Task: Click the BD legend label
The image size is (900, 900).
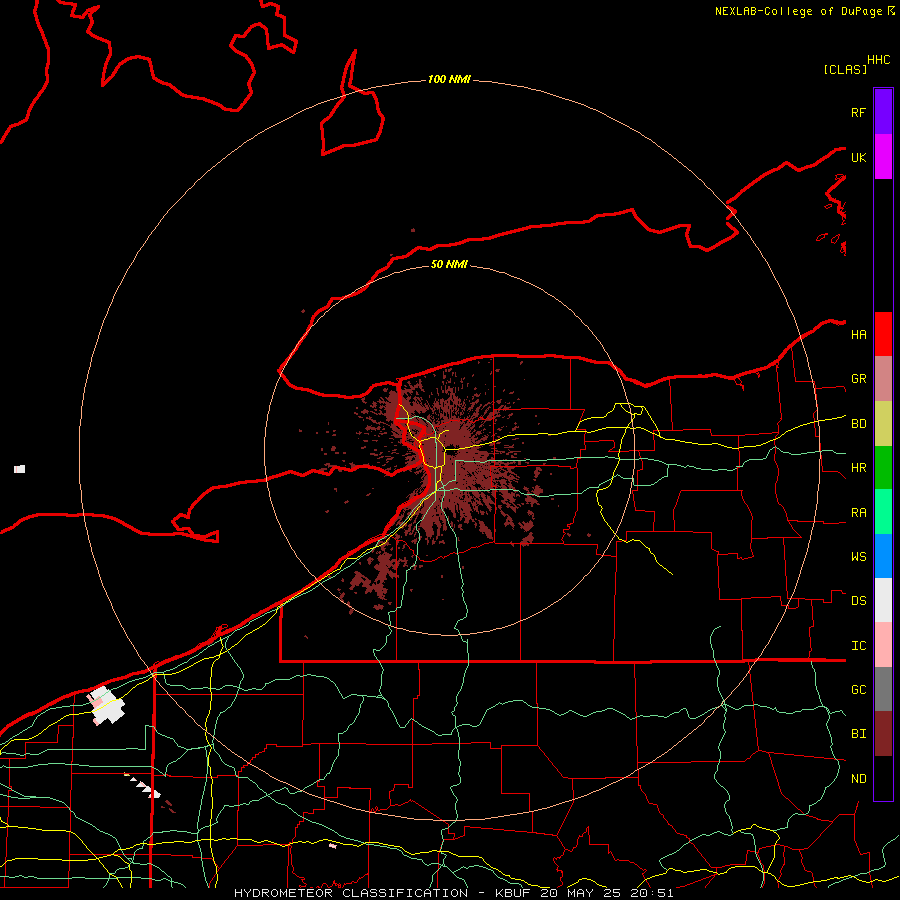Action: pos(859,424)
